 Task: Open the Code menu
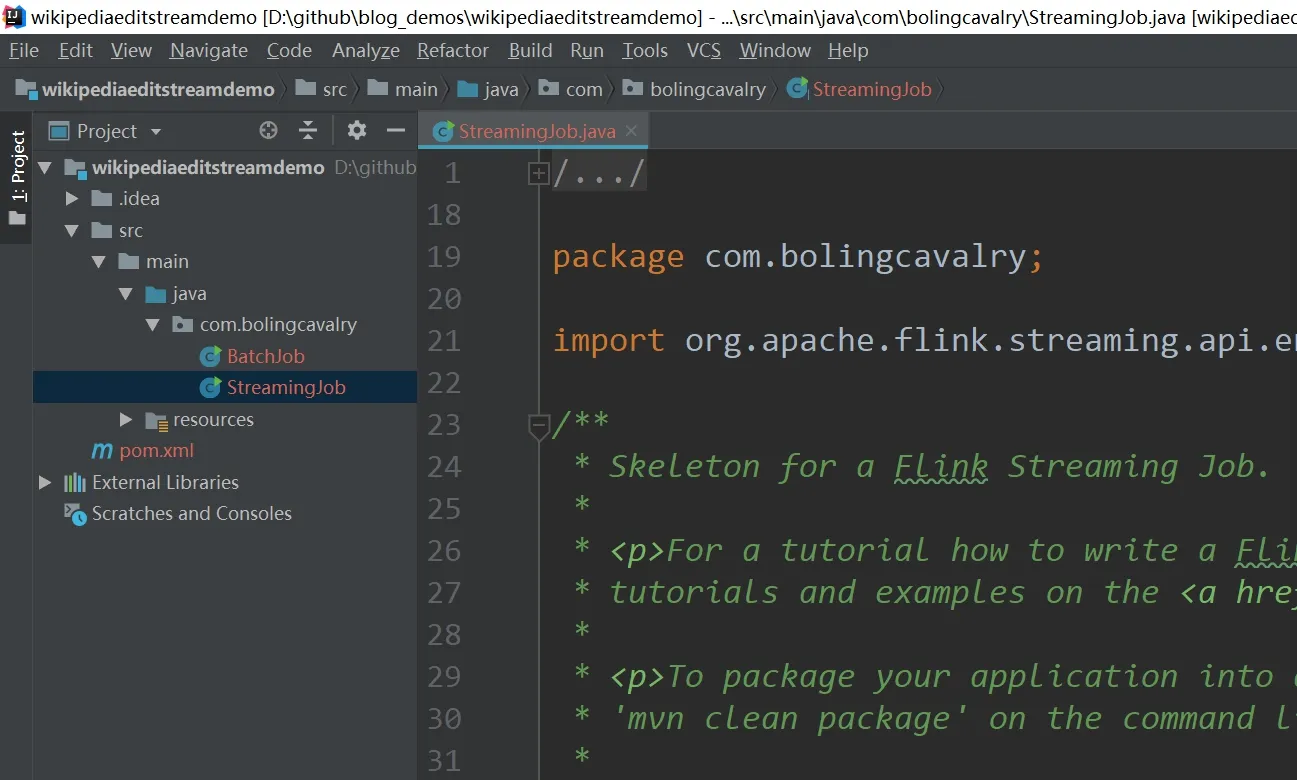[x=290, y=50]
